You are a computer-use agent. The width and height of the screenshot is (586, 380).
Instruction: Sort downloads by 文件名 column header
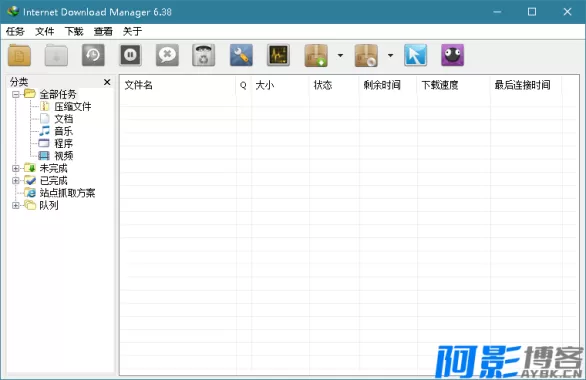click(178, 85)
